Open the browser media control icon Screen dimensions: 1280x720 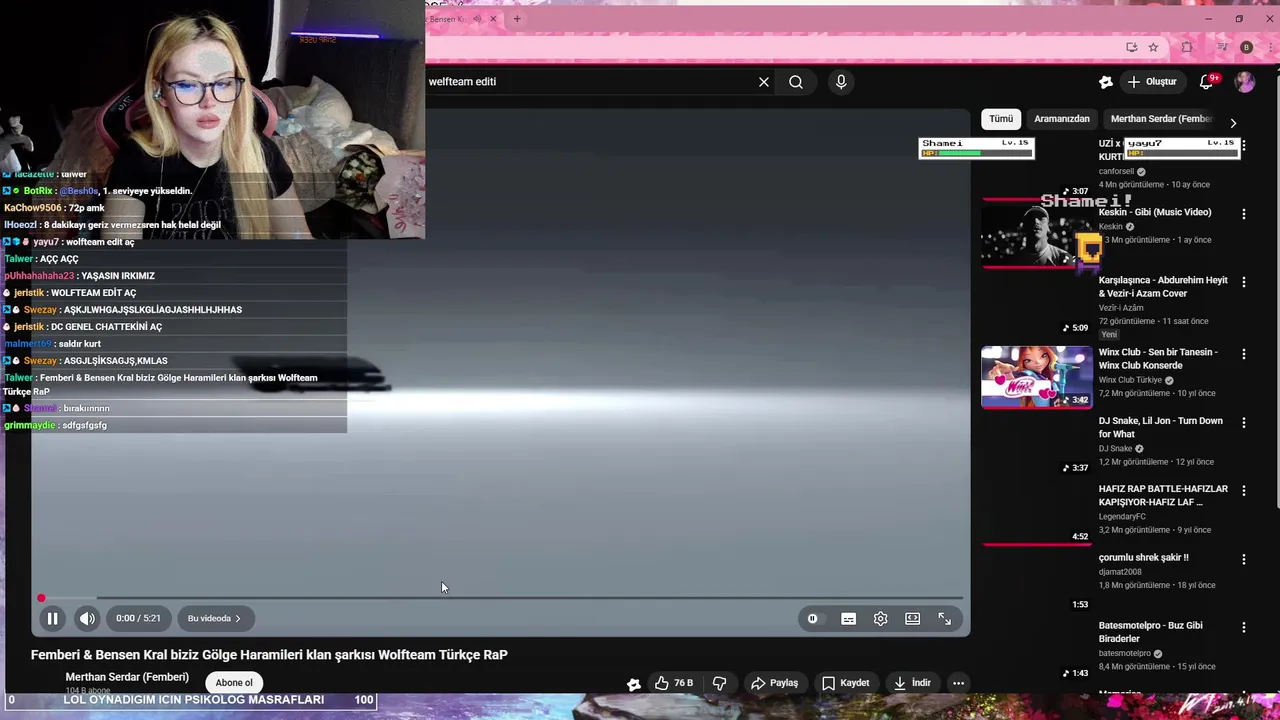click(x=1222, y=47)
